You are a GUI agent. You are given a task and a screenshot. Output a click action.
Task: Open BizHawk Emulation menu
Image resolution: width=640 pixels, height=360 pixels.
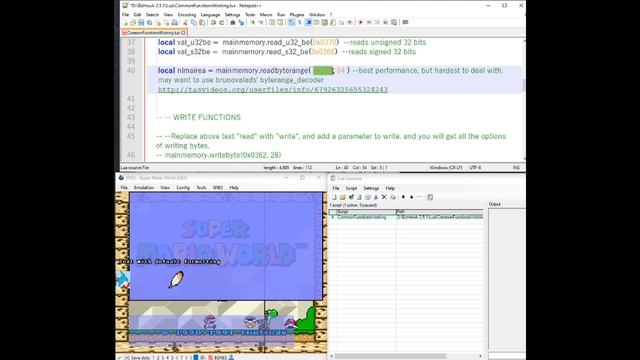[x=144, y=188]
